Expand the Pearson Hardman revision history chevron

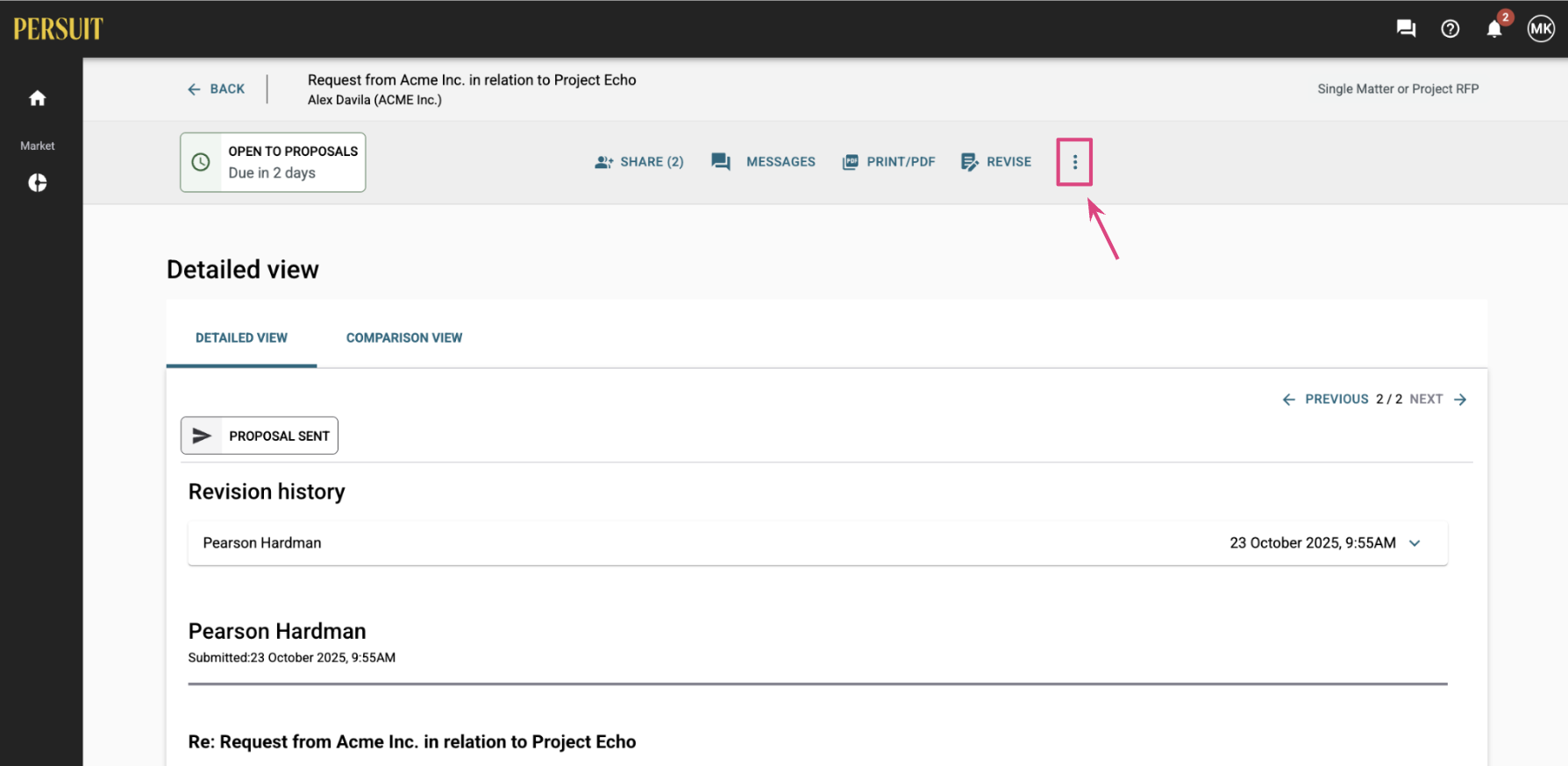pos(1415,543)
